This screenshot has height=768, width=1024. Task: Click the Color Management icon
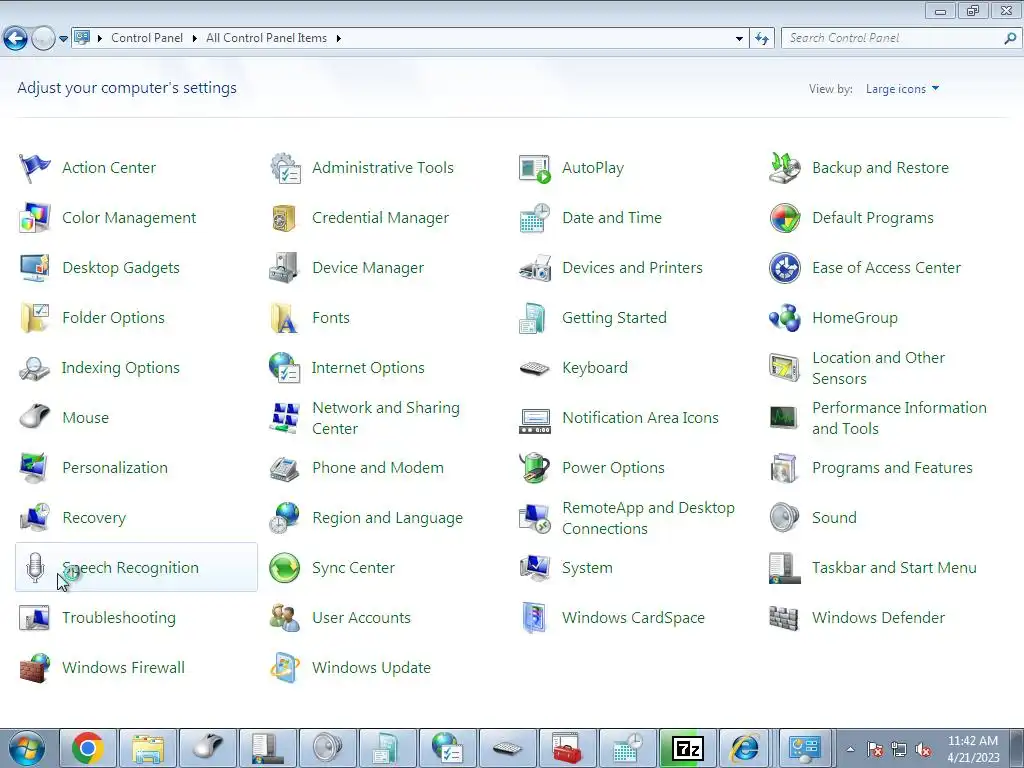pyautogui.click(x=35, y=218)
